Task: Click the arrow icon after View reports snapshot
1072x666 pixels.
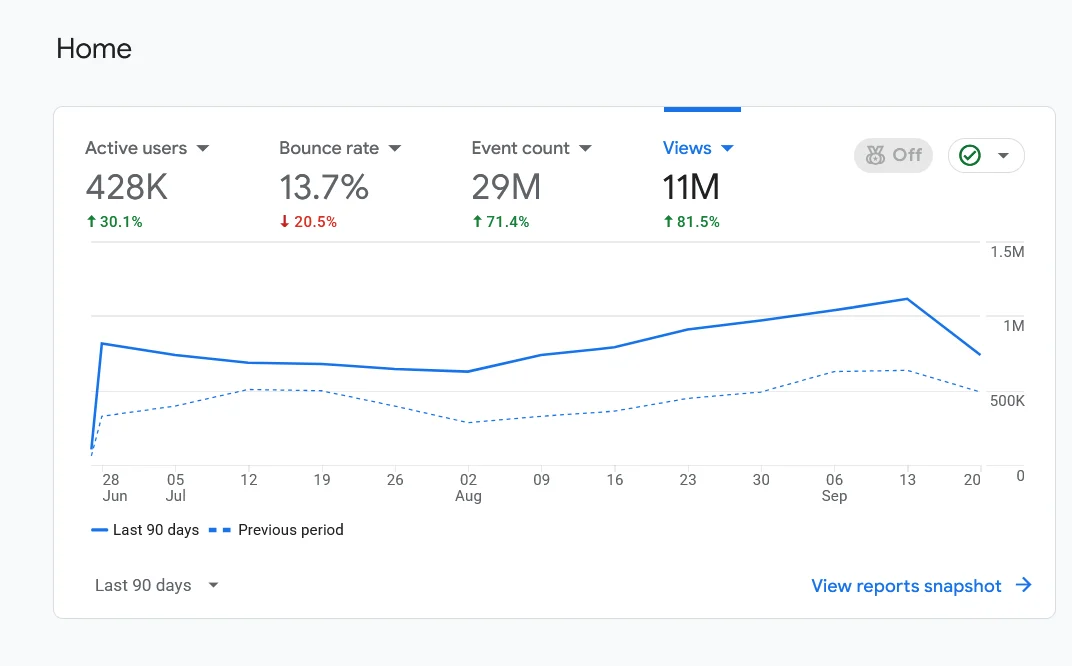Action: [x=1023, y=585]
